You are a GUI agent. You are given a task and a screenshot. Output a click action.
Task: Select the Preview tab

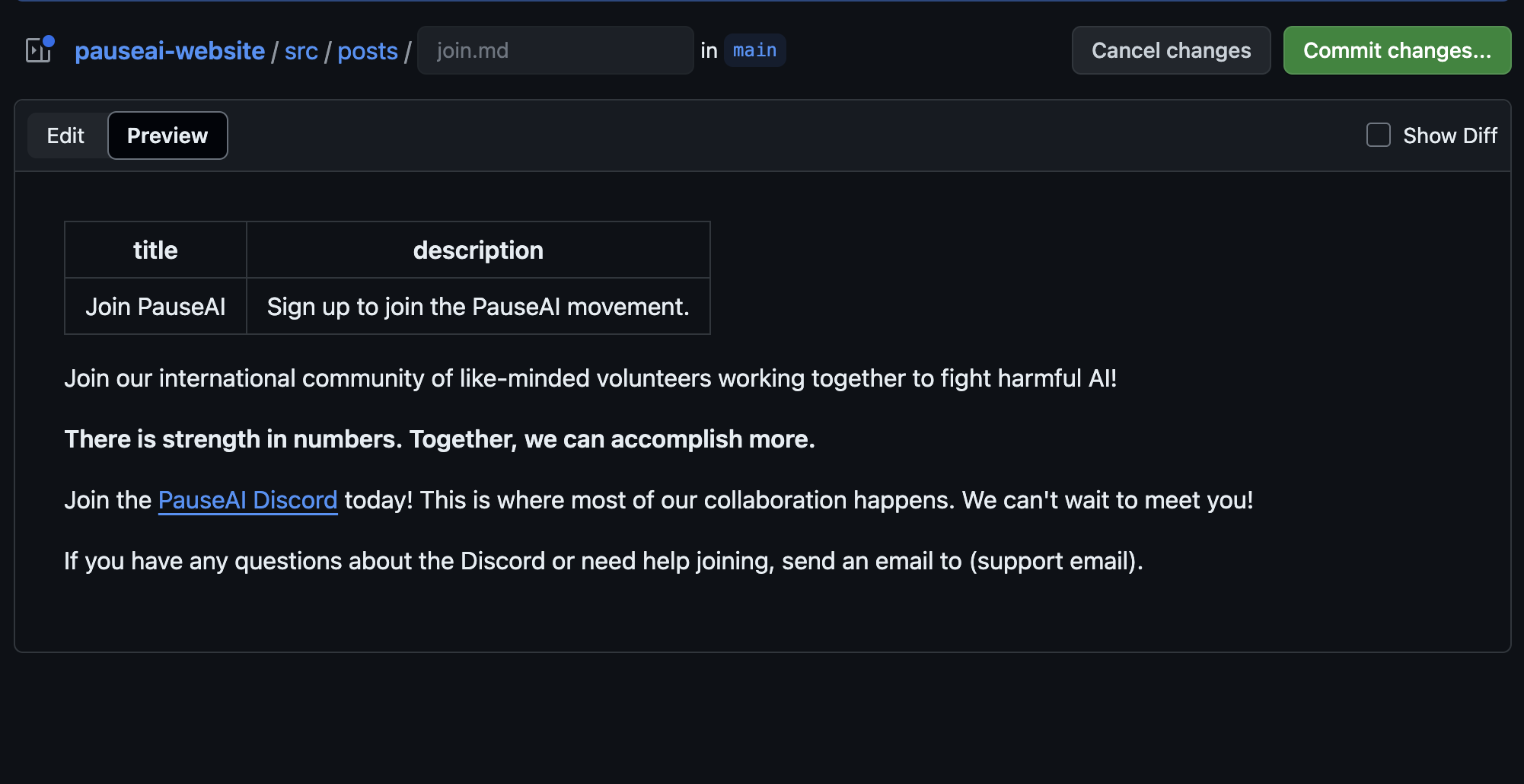(167, 135)
